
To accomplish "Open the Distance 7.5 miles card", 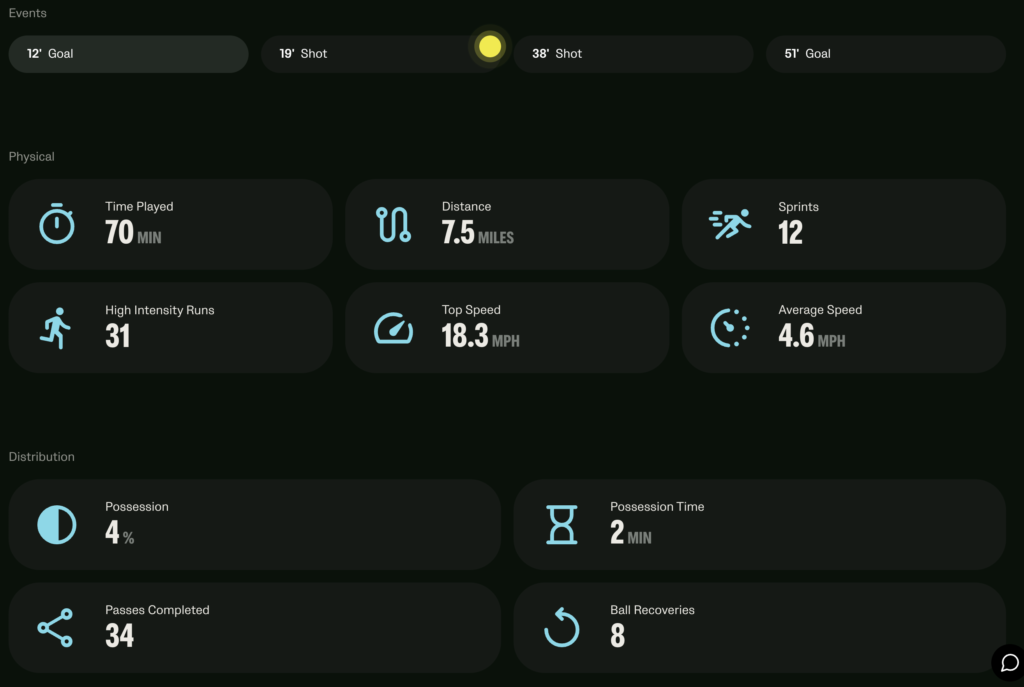I will point(507,224).
